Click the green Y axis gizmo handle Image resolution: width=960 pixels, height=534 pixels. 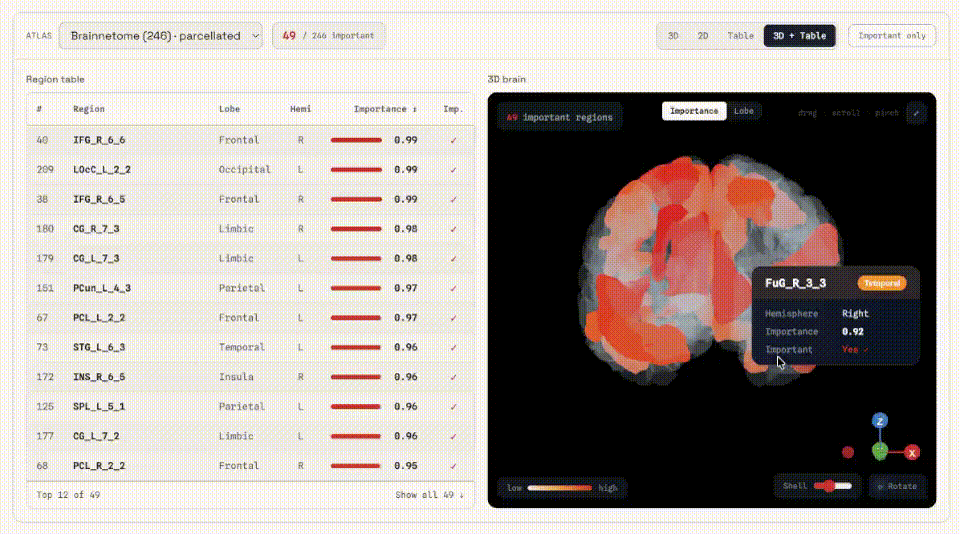(x=880, y=452)
